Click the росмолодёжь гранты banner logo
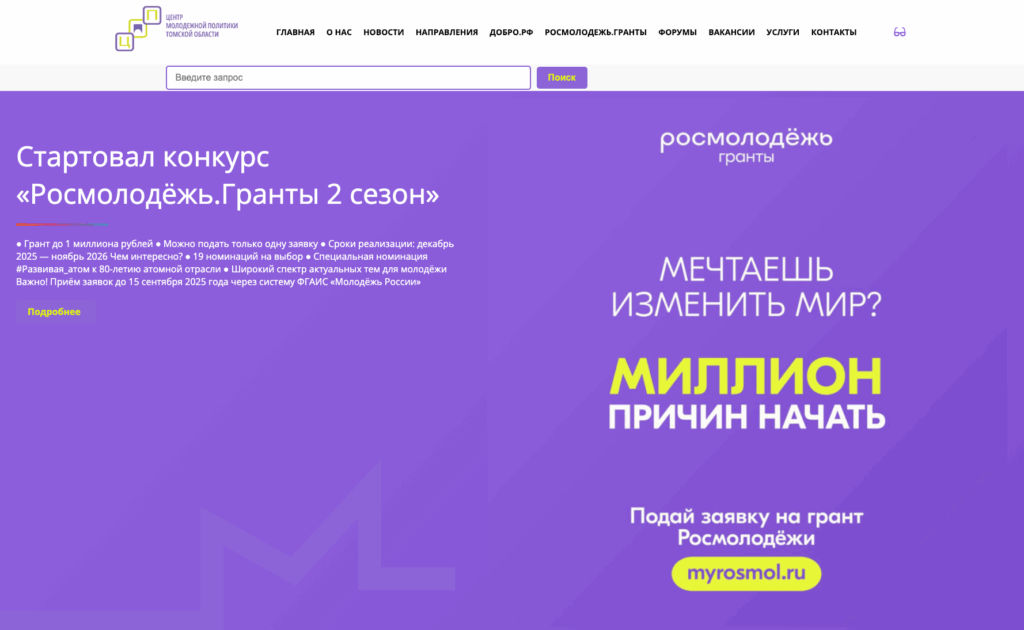This screenshot has width=1024, height=630. 746,146
